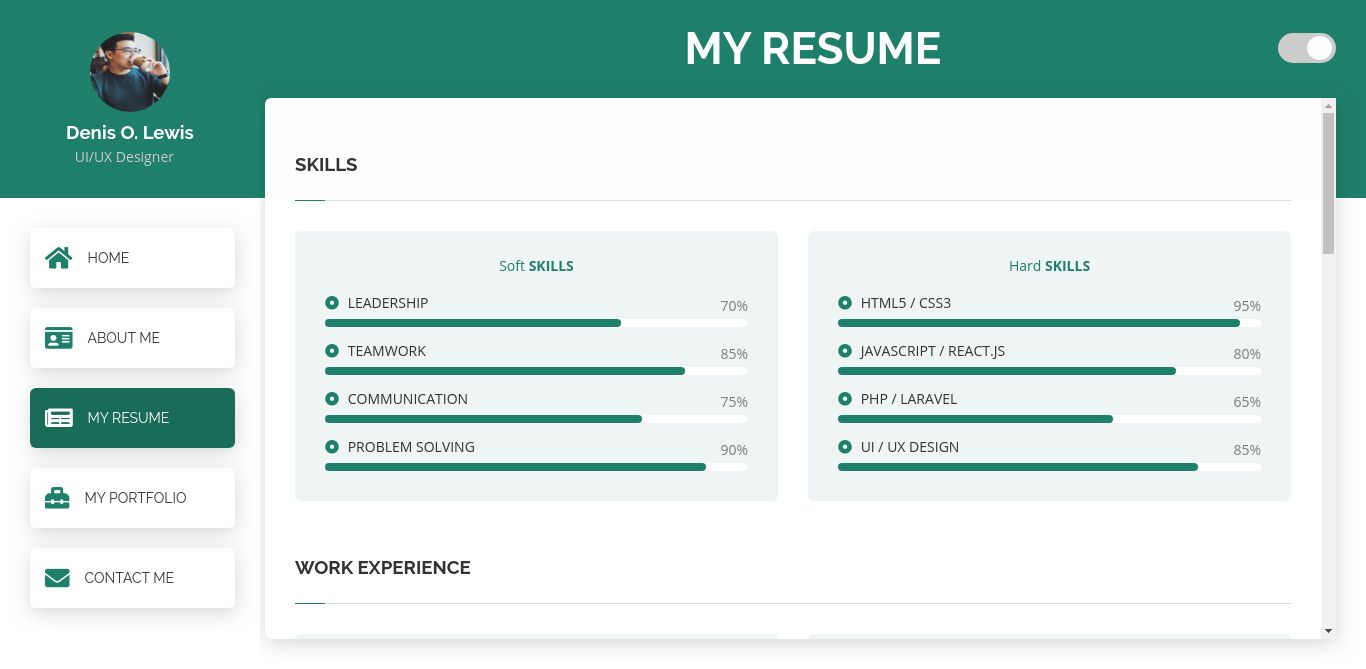Click the Leadership progress bar

[x=536, y=323]
